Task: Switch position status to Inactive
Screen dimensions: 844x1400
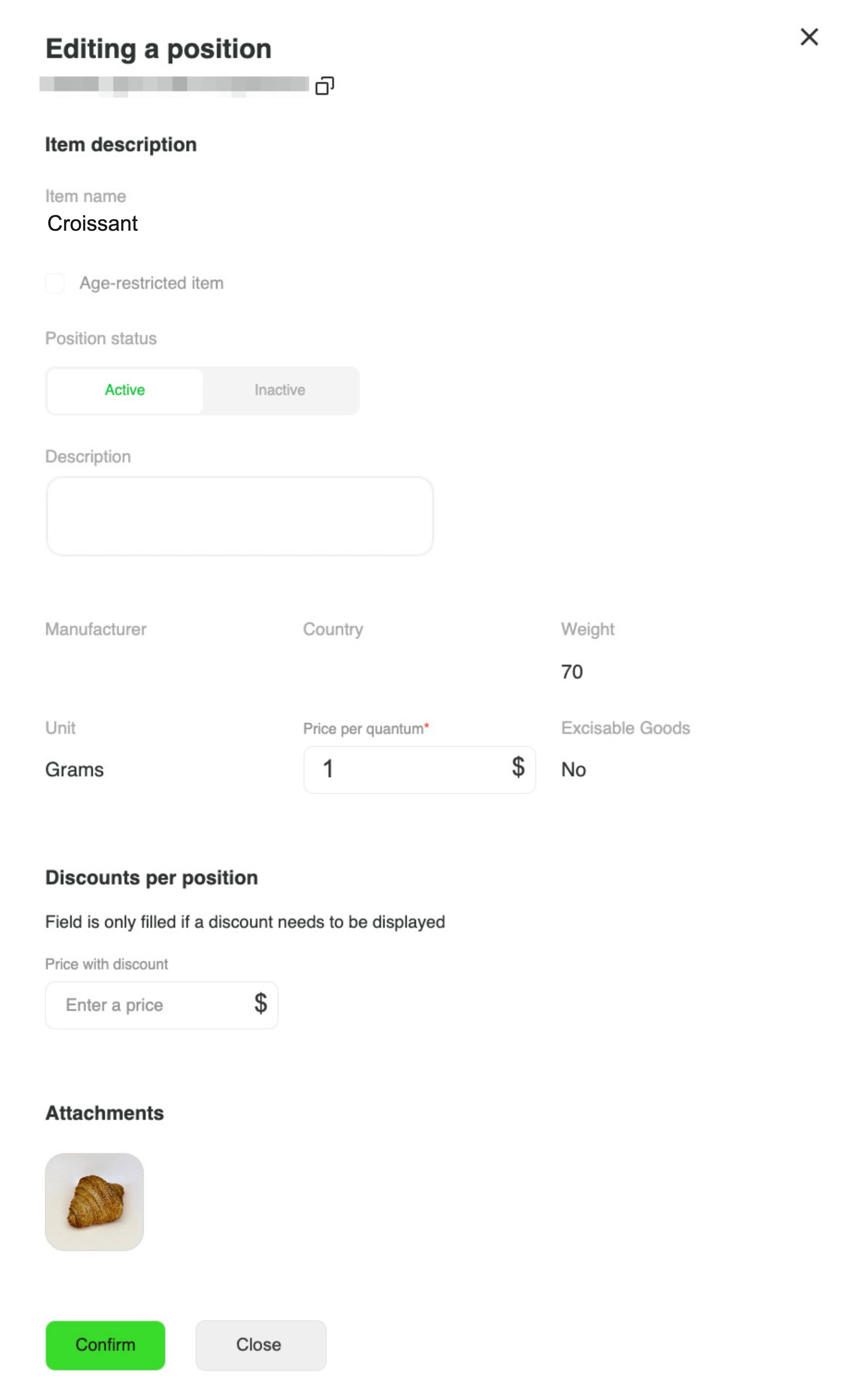Action: pos(280,390)
